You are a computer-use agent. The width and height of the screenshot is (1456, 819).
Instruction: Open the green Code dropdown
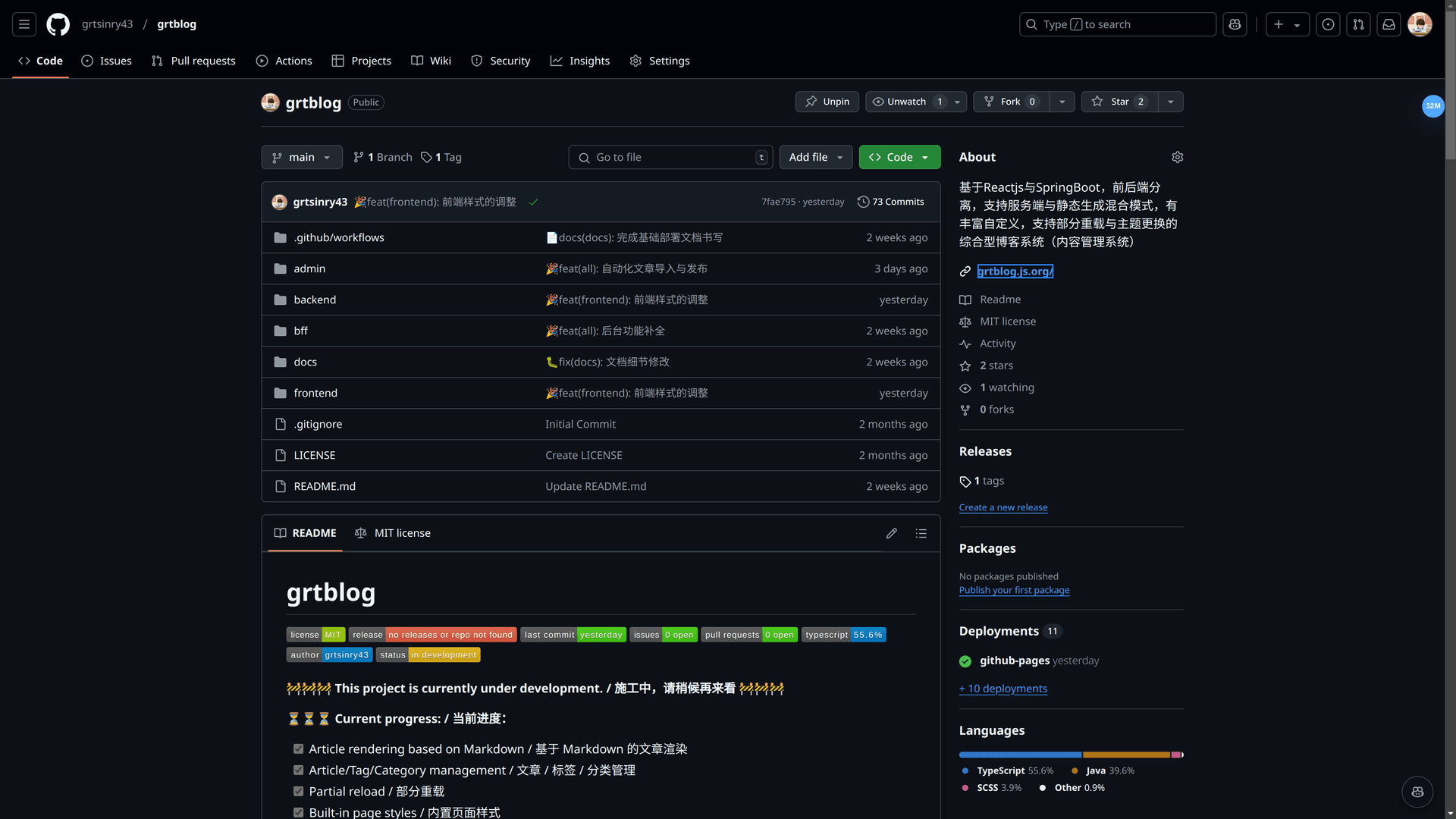(x=899, y=157)
